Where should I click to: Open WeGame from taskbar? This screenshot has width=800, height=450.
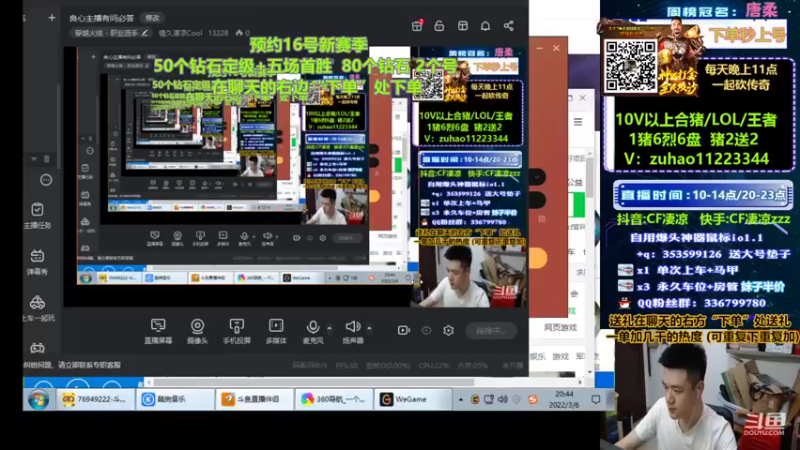[x=412, y=399]
